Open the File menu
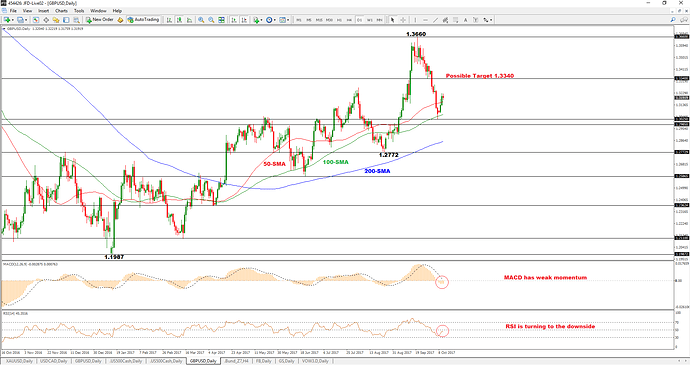Screen dimensions: 690x365 [x=13, y=11]
